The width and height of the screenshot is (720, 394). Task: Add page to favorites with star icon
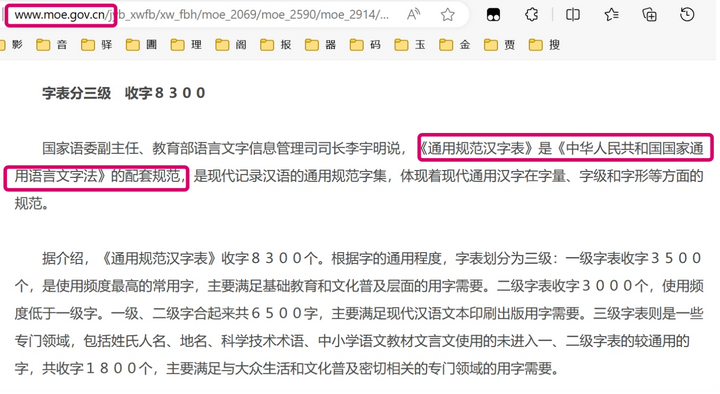click(447, 15)
